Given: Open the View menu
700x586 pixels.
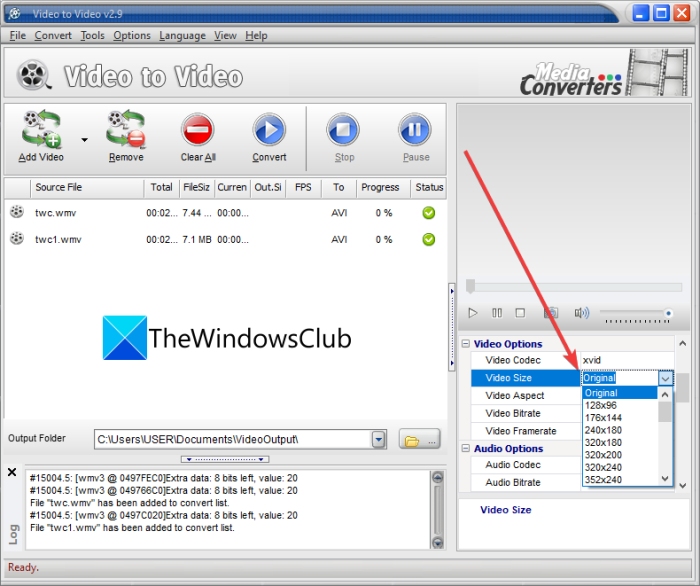Looking at the screenshot, I should pyautogui.click(x=225, y=35).
